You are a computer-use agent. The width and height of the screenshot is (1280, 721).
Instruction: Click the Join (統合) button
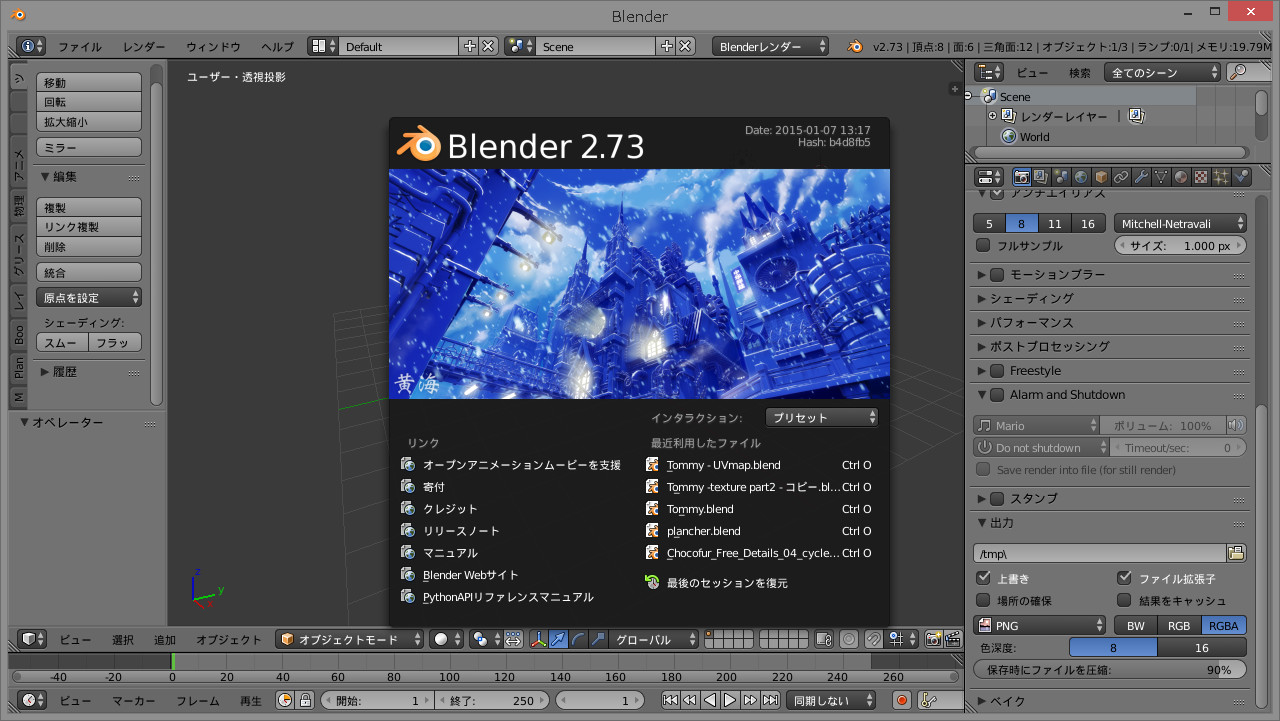click(89, 272)
